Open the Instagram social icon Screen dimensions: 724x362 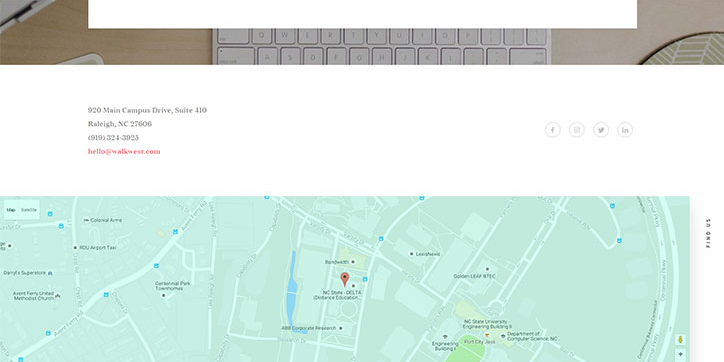[x=577, y=130]
